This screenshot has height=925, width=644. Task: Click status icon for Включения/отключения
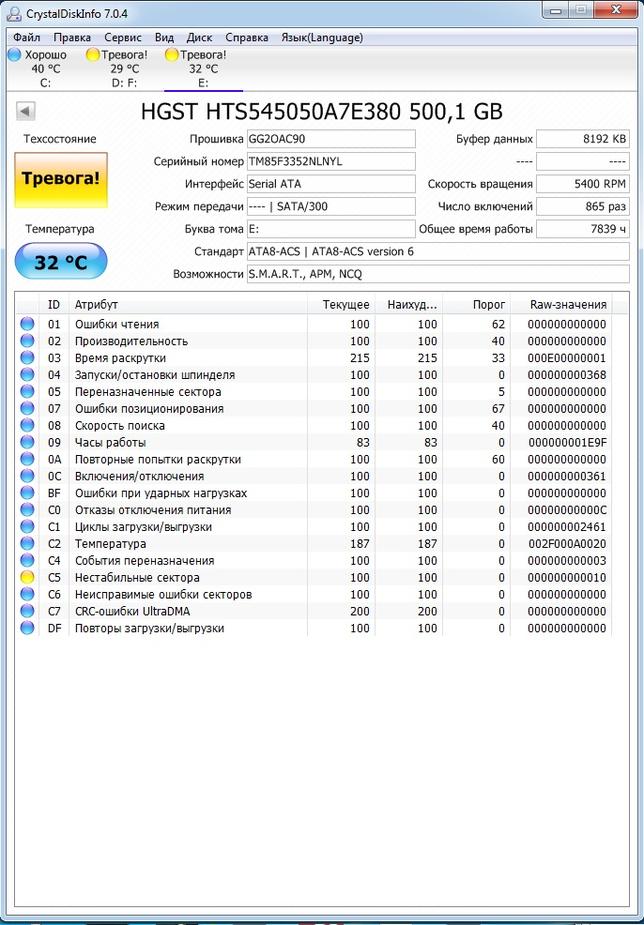pyautogui.click(x=27, y=475)
